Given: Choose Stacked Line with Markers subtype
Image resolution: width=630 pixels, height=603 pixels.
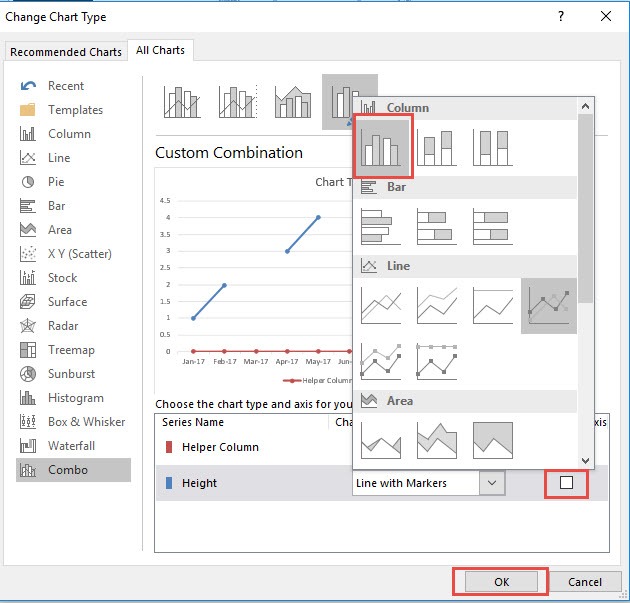Looking at the screenshot, I should pyautogui.click(x=380, y=362).
